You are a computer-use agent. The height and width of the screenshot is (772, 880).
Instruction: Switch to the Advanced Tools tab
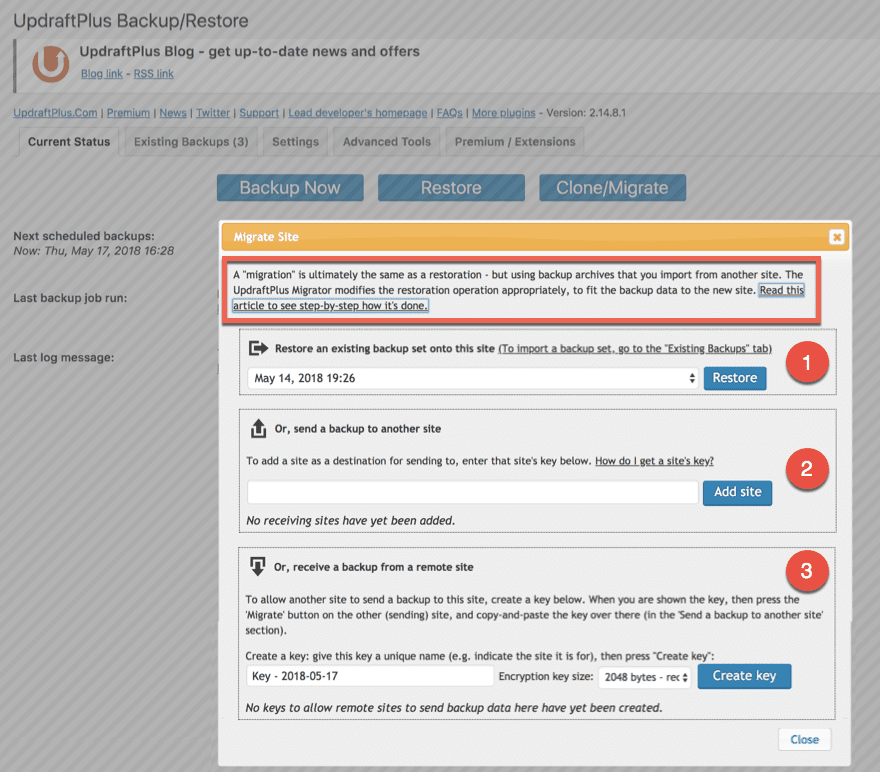point(385,141)
